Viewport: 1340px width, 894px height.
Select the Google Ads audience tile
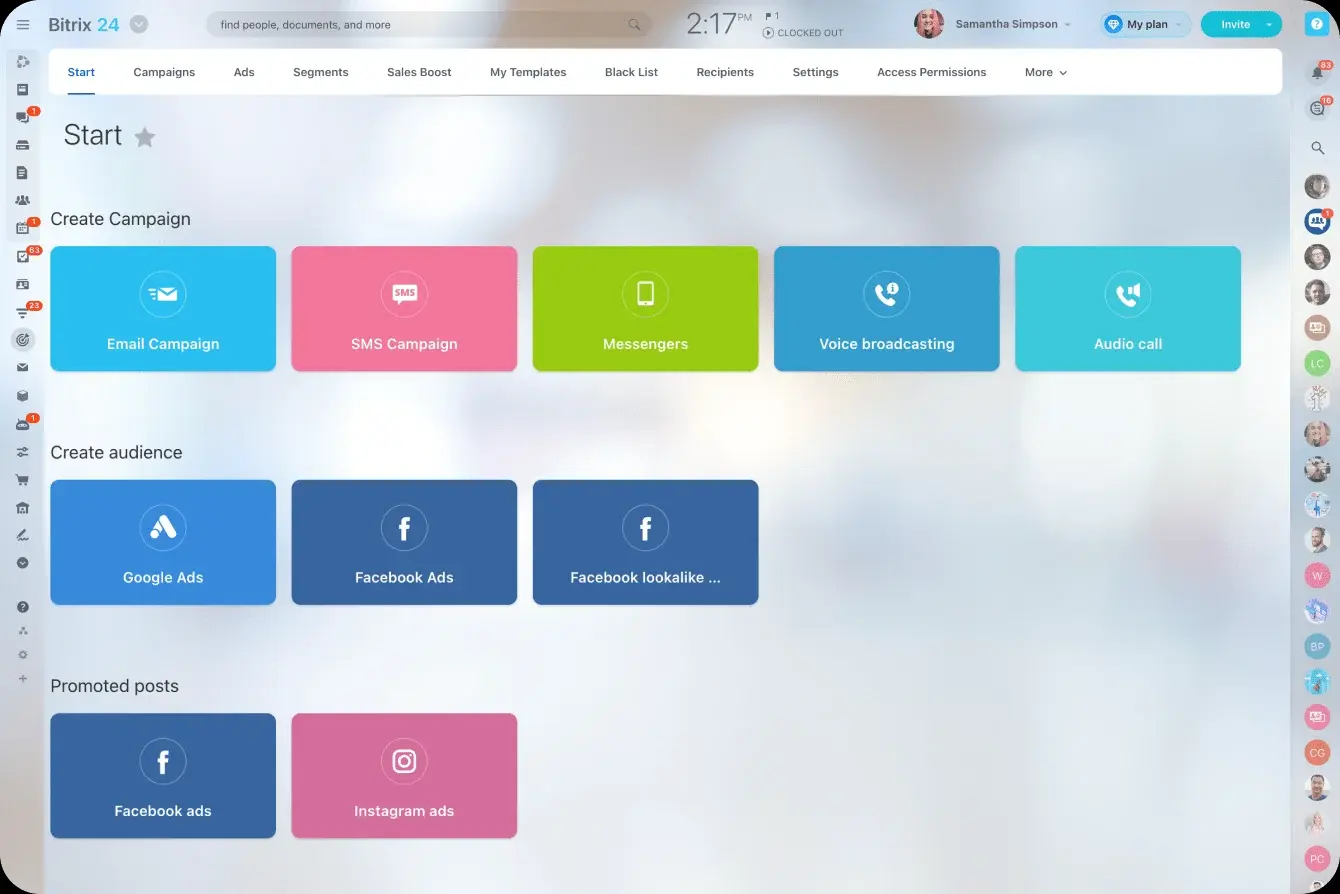163,542
